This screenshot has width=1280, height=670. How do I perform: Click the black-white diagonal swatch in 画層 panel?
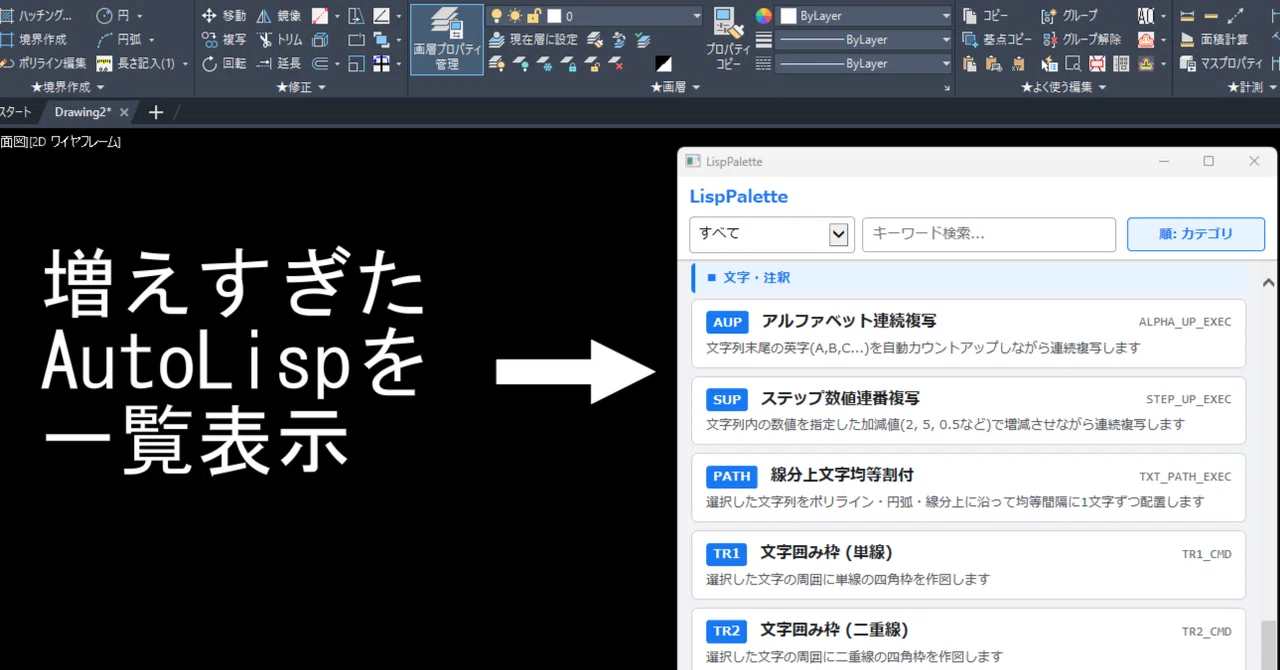point(664,63)
